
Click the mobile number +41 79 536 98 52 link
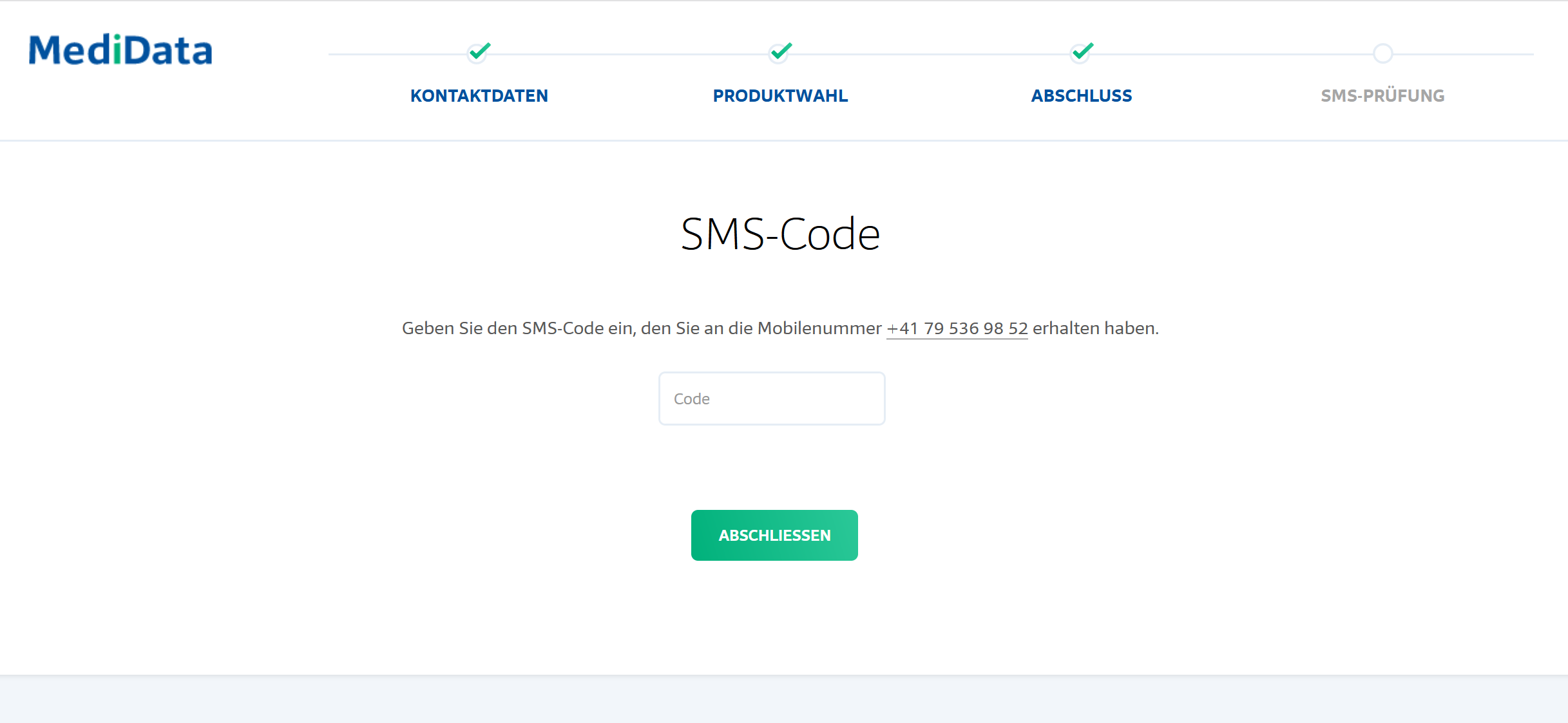click(957, 328)
